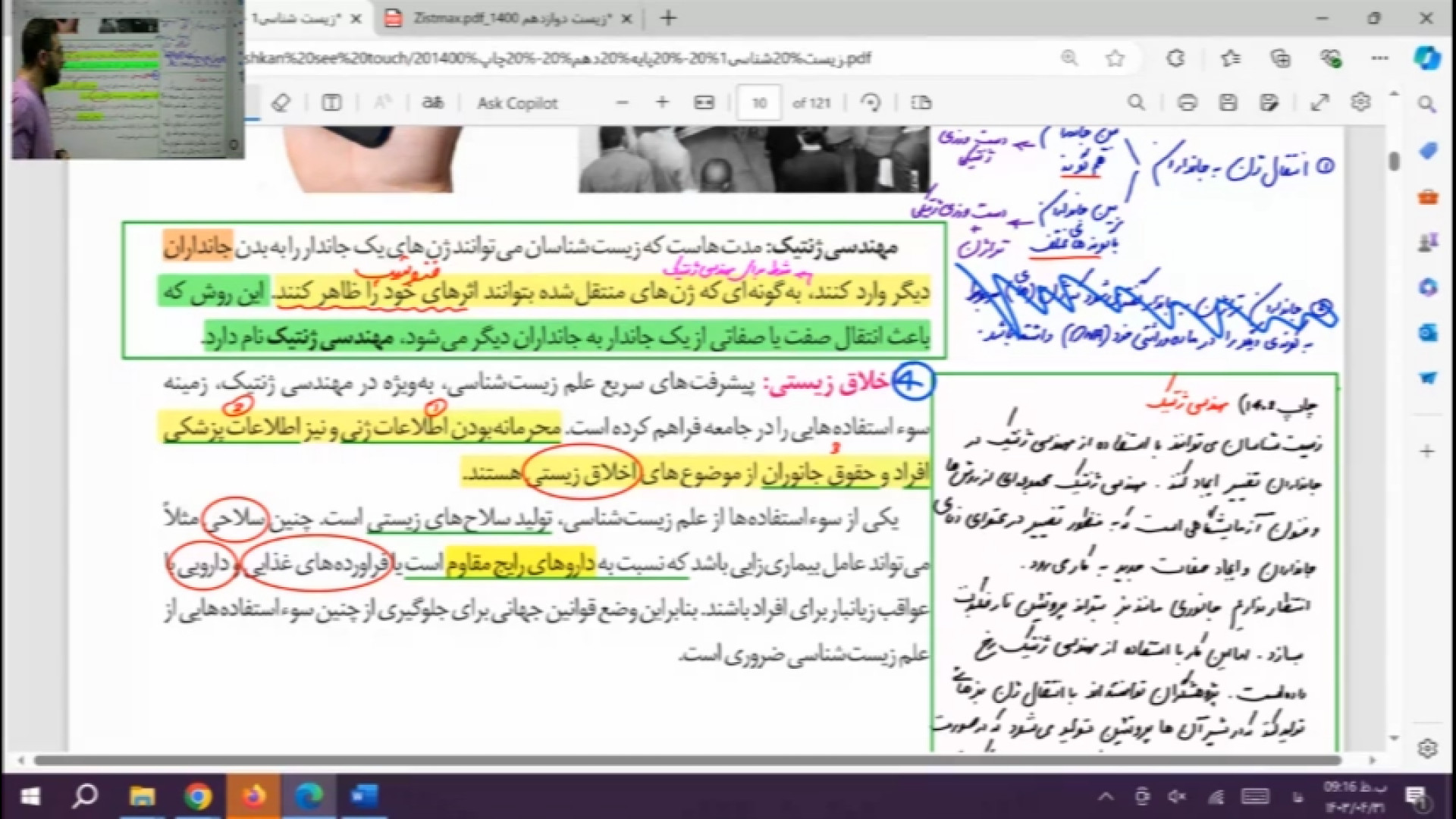Toggle the Add text box tool
This screenshot has width=1456, height=819.
331,102
